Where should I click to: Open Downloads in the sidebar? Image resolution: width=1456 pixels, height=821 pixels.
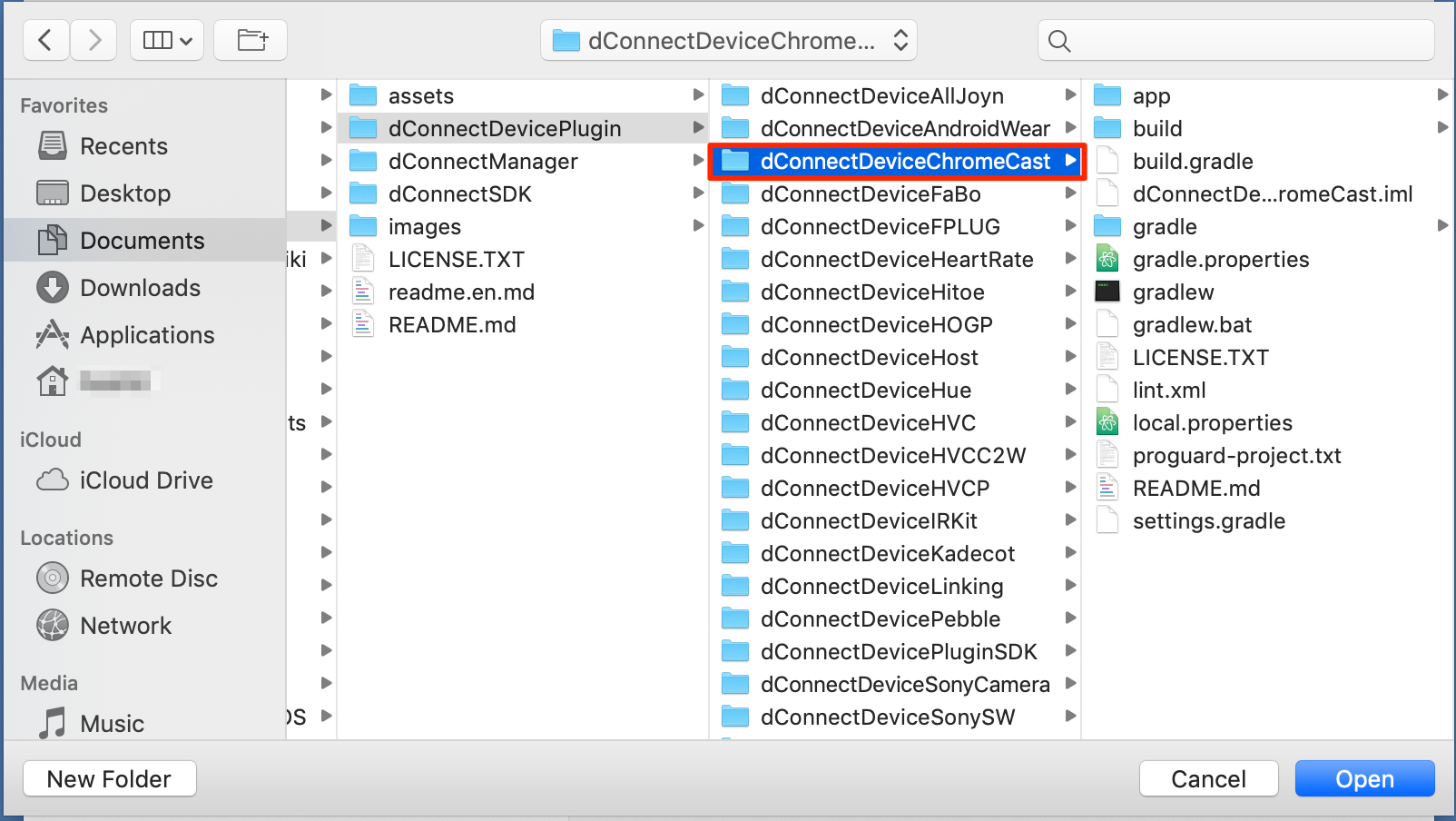(x=140, y=288)
